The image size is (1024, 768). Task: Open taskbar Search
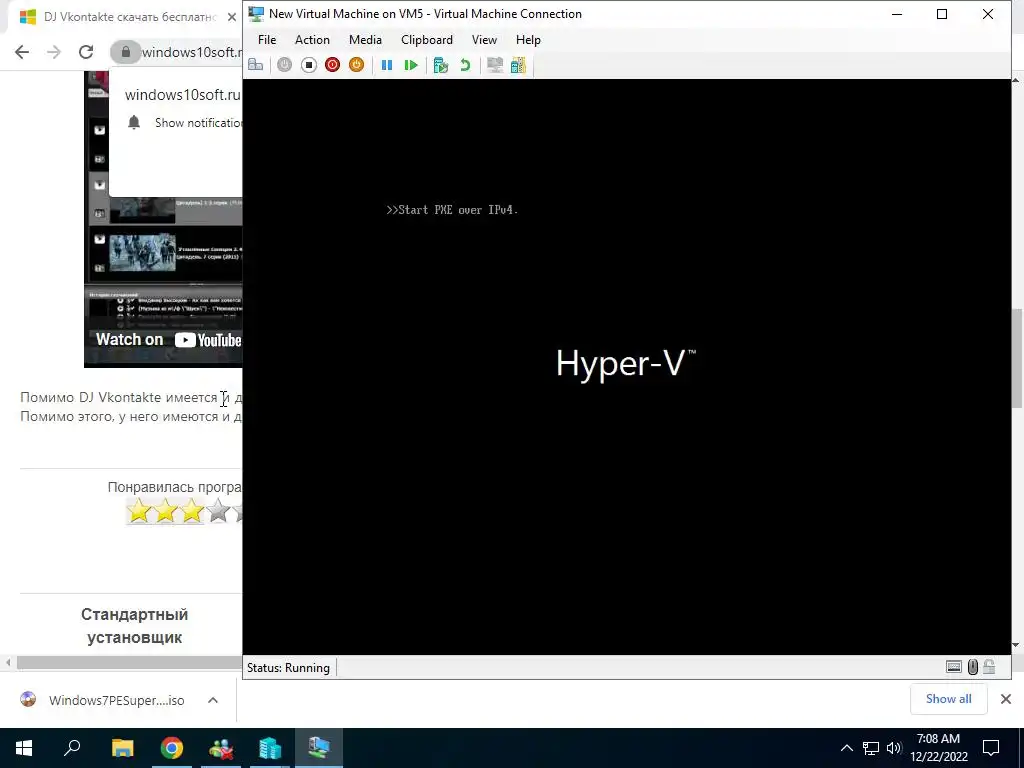tap(72, 748)
